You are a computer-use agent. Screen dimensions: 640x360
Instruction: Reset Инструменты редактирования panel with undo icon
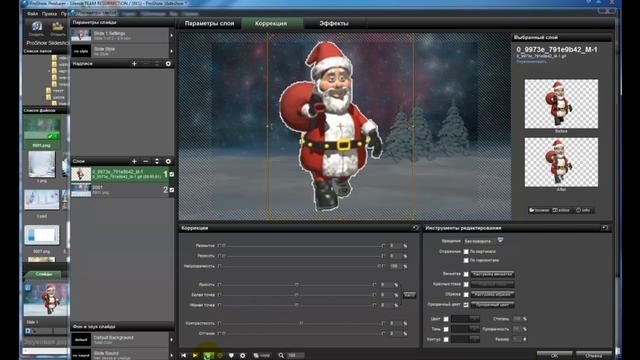click(x=605, y=228)
